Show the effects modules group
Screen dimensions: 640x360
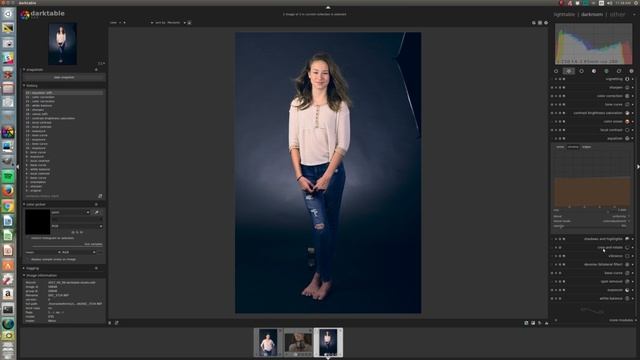631,71
